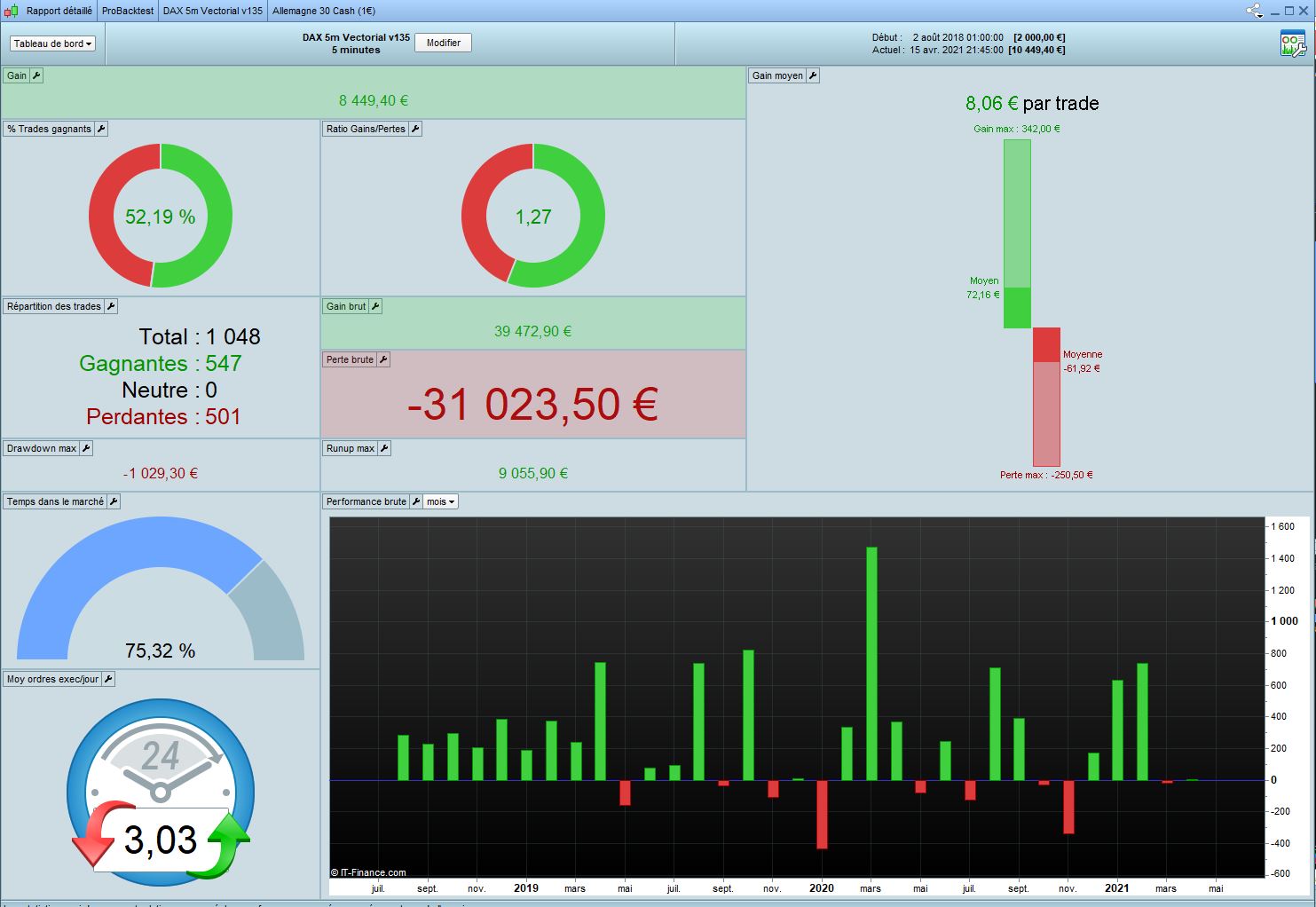Open the Performance brute wrench settings
The image size is (1316, 907).
(x=416, y=501)
